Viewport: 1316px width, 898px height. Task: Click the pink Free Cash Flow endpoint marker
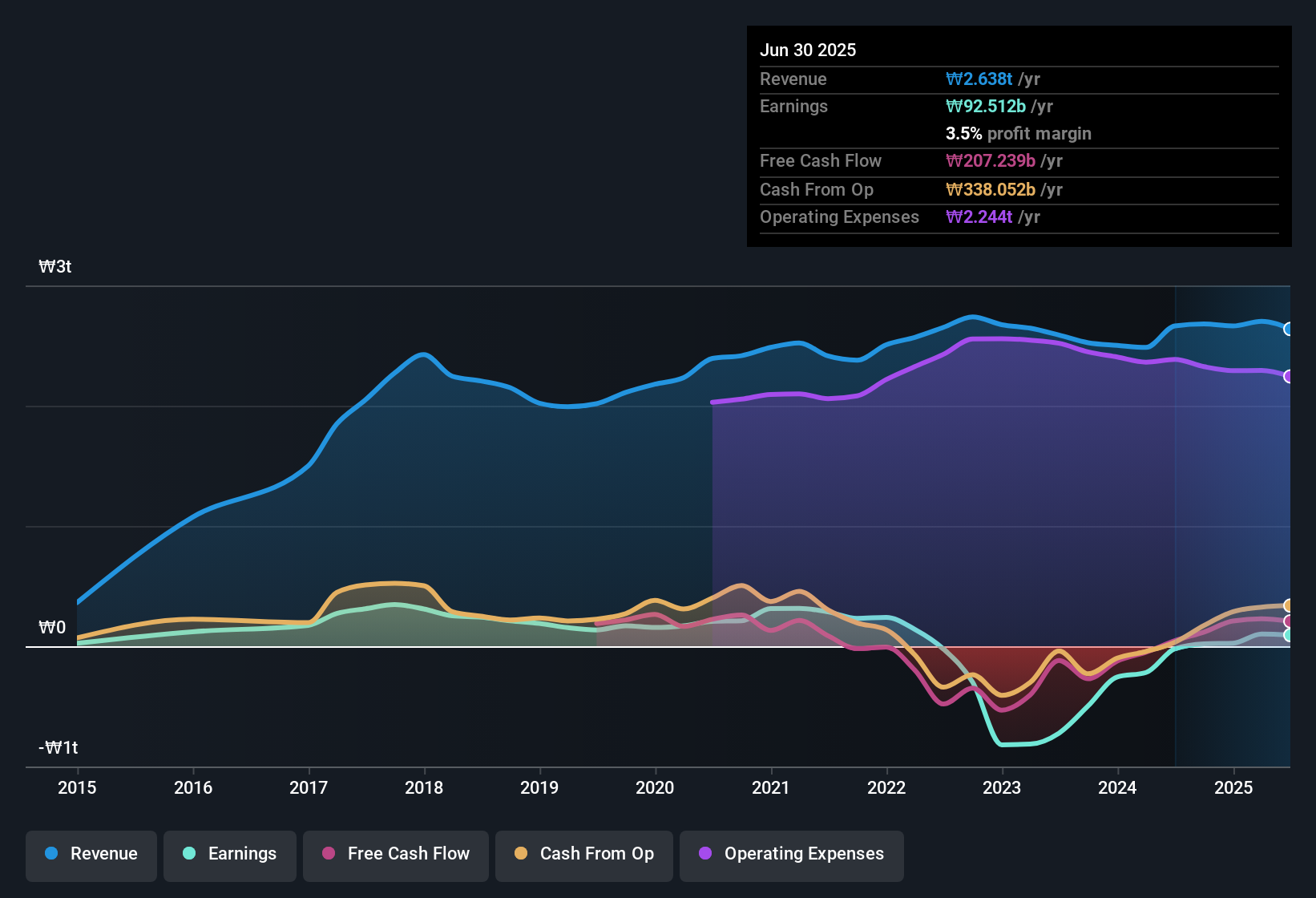[1289, 621]
